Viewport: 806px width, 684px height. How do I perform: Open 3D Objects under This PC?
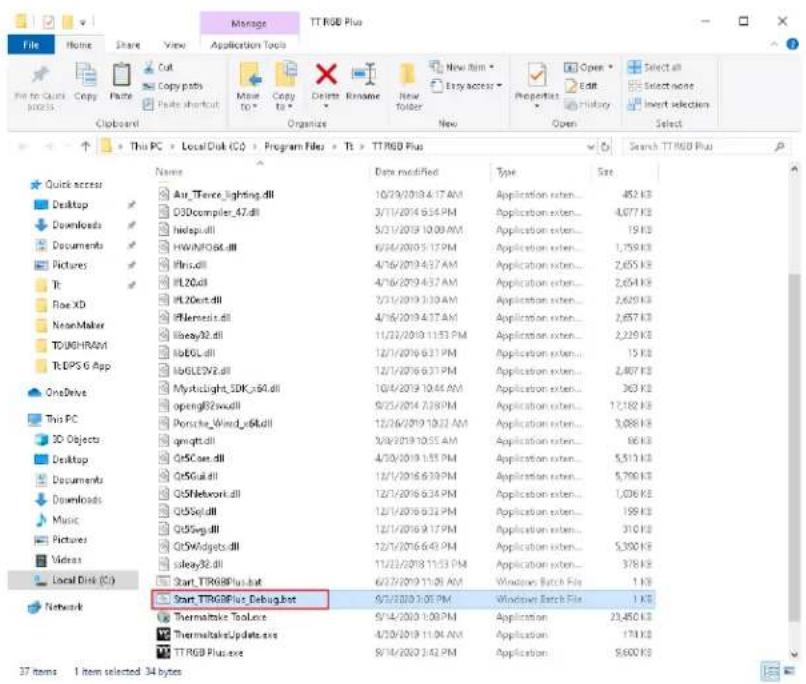pyautogui.click(x=76, y=439)
